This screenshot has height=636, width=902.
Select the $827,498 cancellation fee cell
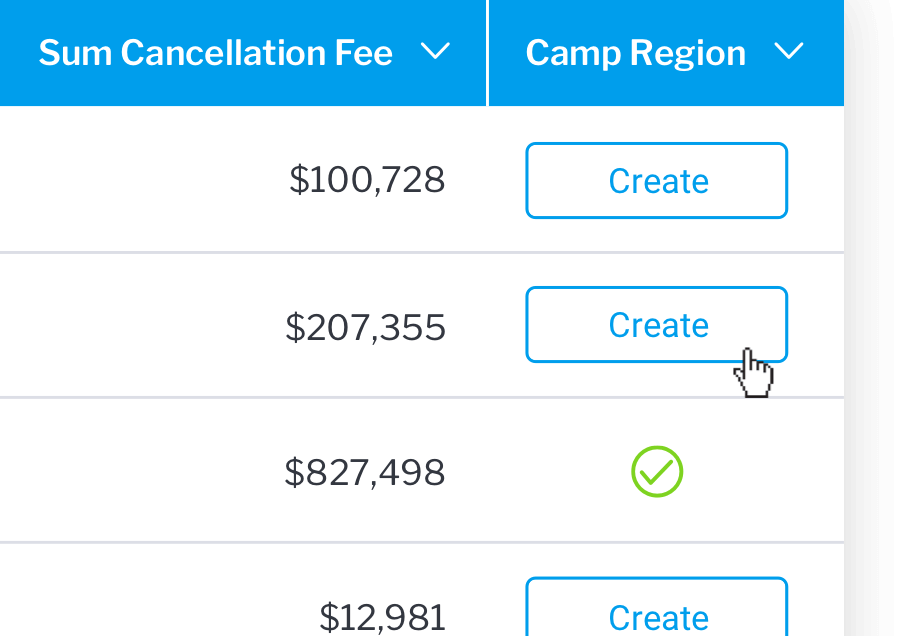click(x=365, y=472)
